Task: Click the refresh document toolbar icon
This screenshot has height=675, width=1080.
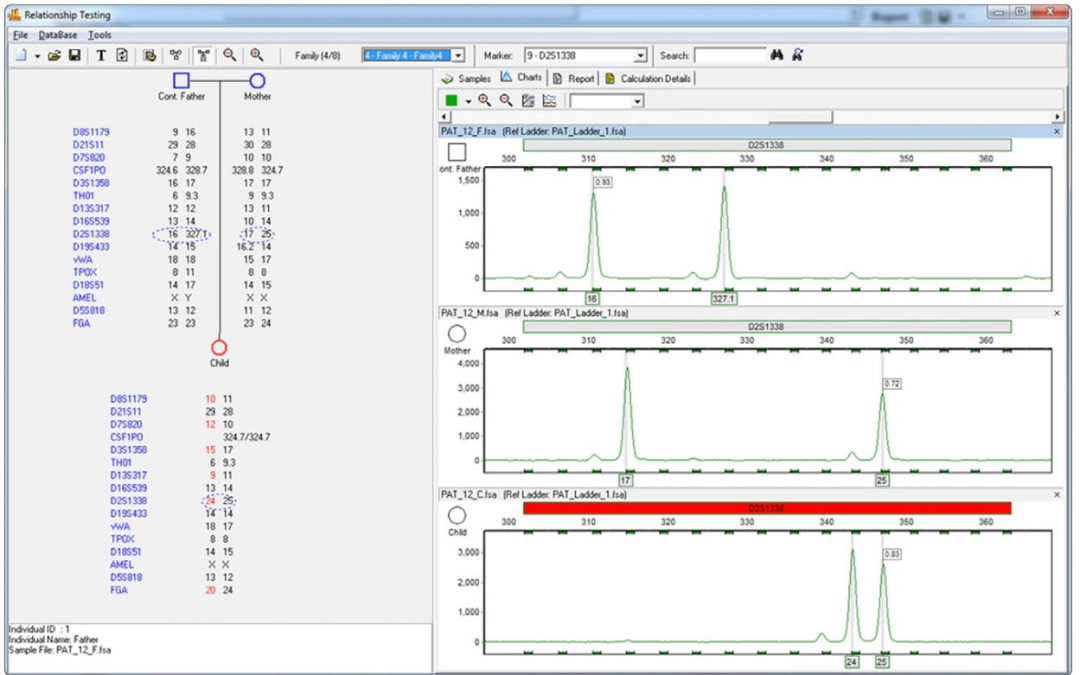Action: coord(122,55)
